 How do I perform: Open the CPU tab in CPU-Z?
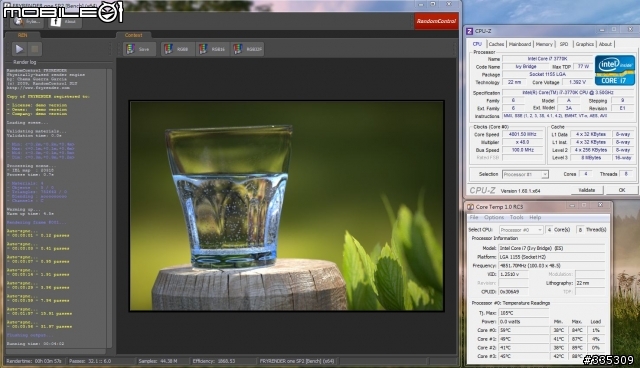pyautogui.click(x=477, y=44)
